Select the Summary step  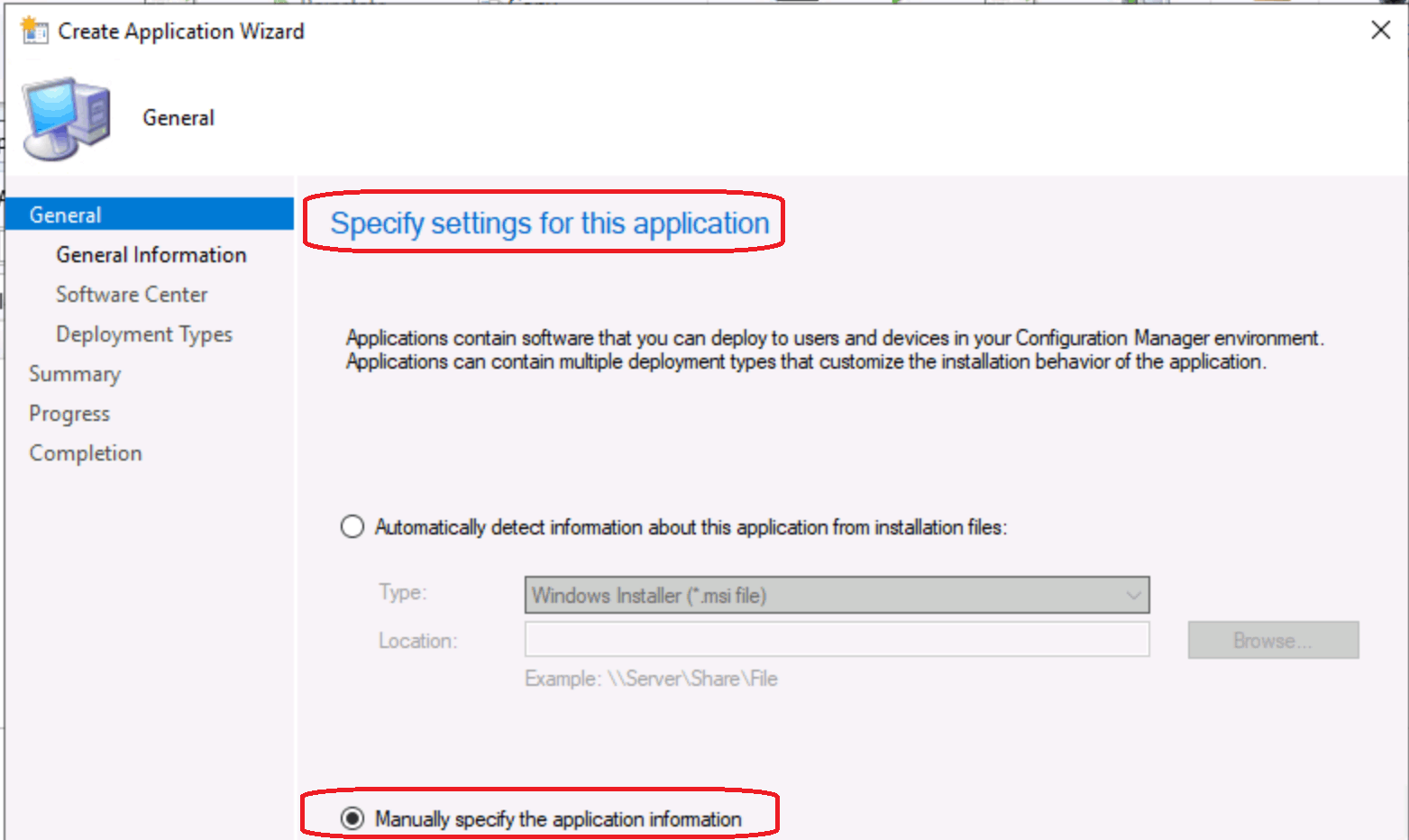(x=75, y=374)
